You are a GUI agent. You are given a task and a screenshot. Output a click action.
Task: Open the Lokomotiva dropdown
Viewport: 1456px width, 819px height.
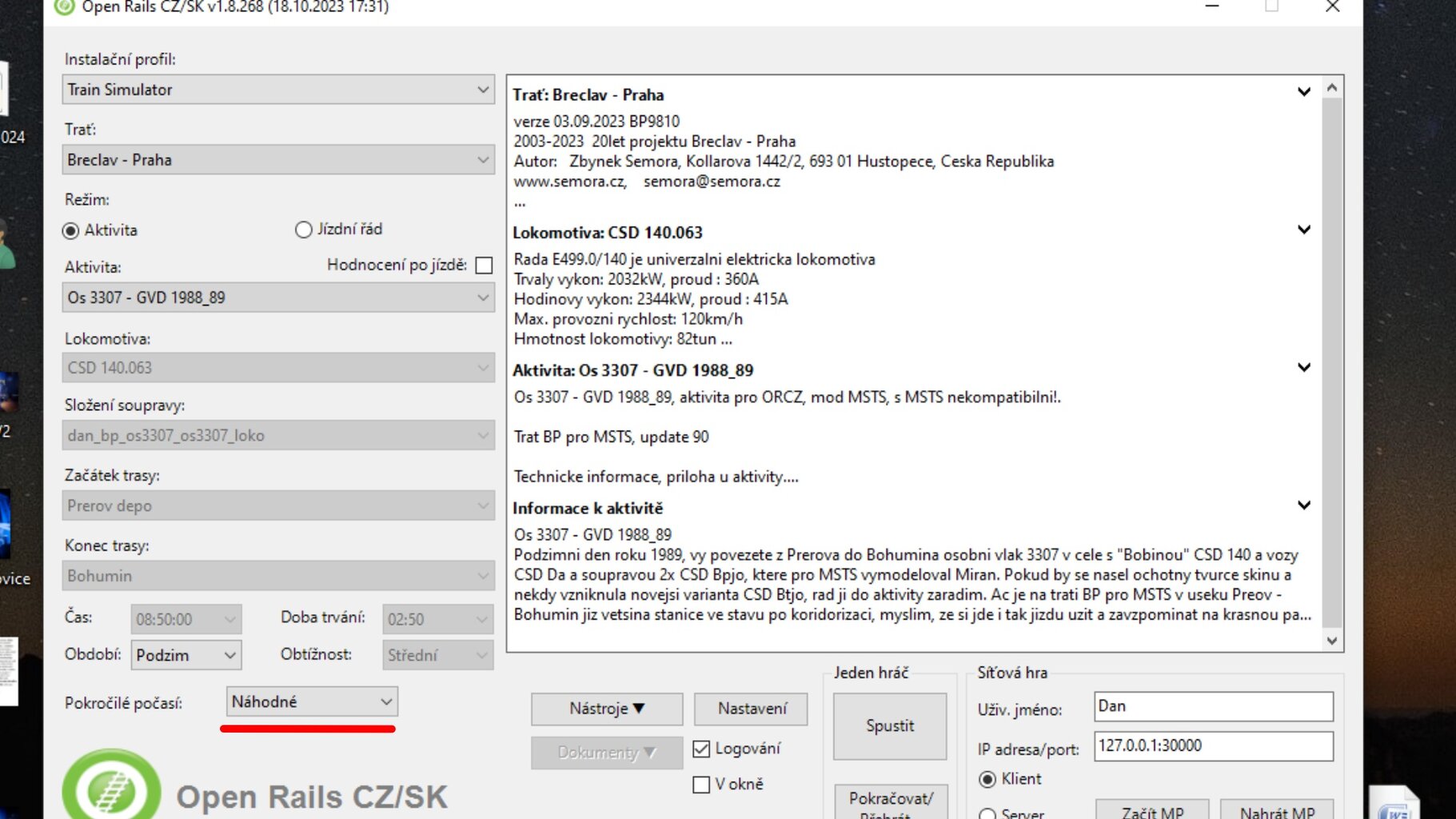(x=278, y=368)
